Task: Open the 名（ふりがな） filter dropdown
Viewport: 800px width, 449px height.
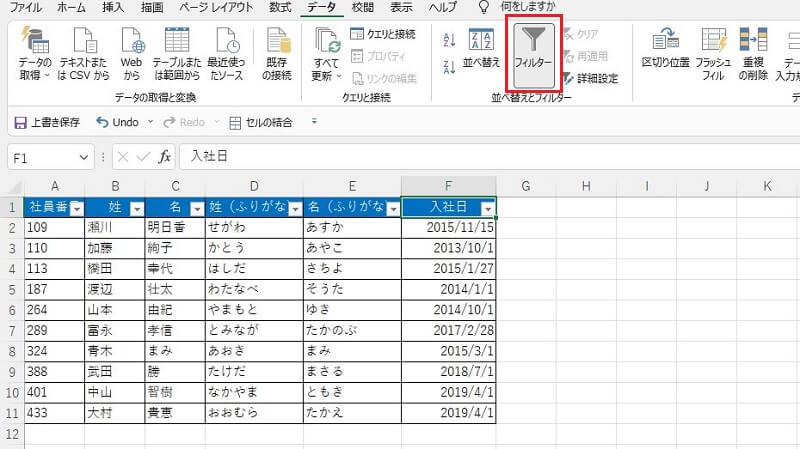Action: click(x=393, y=208)
